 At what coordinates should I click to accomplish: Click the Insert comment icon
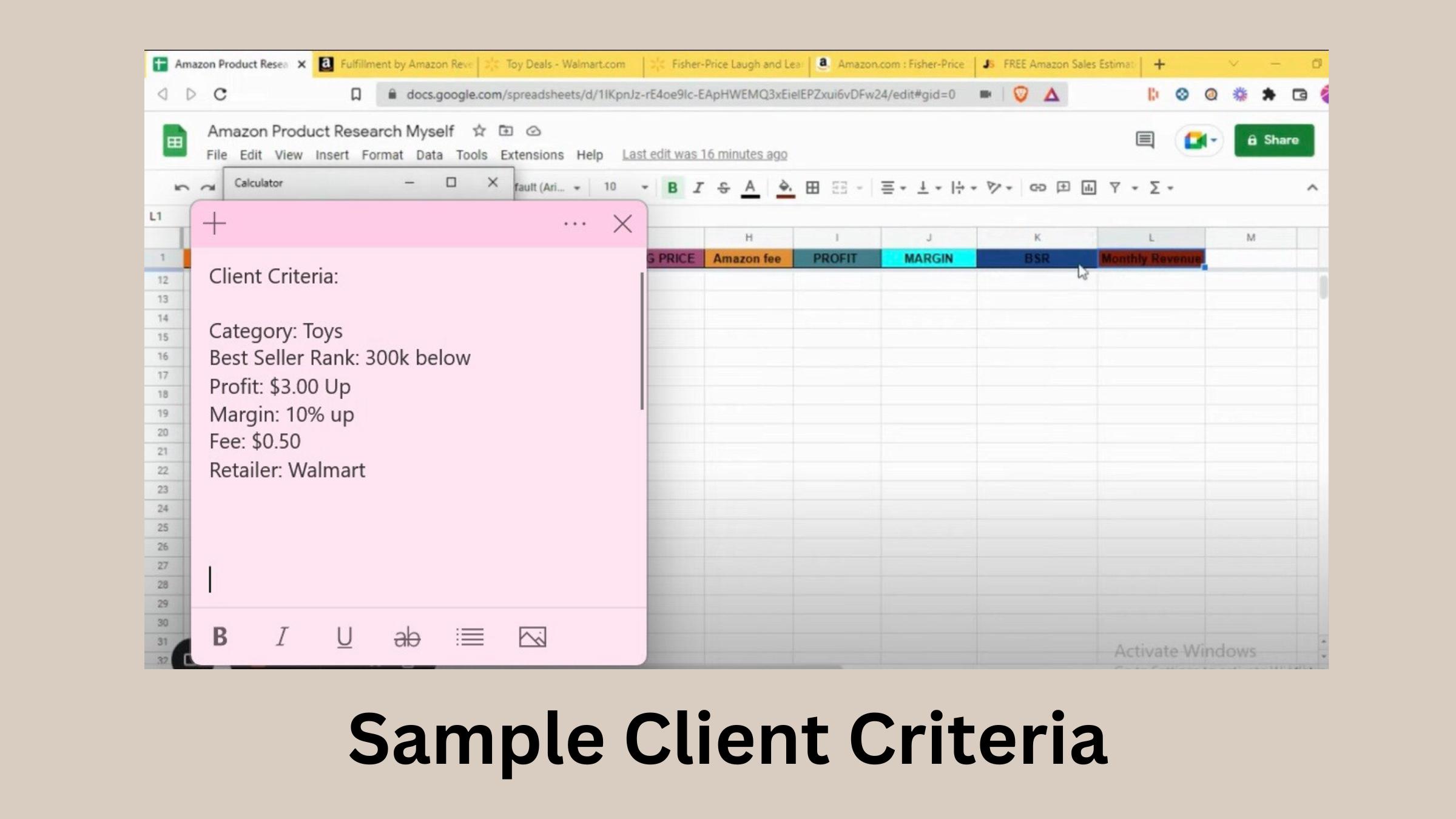coord(1063,187)
